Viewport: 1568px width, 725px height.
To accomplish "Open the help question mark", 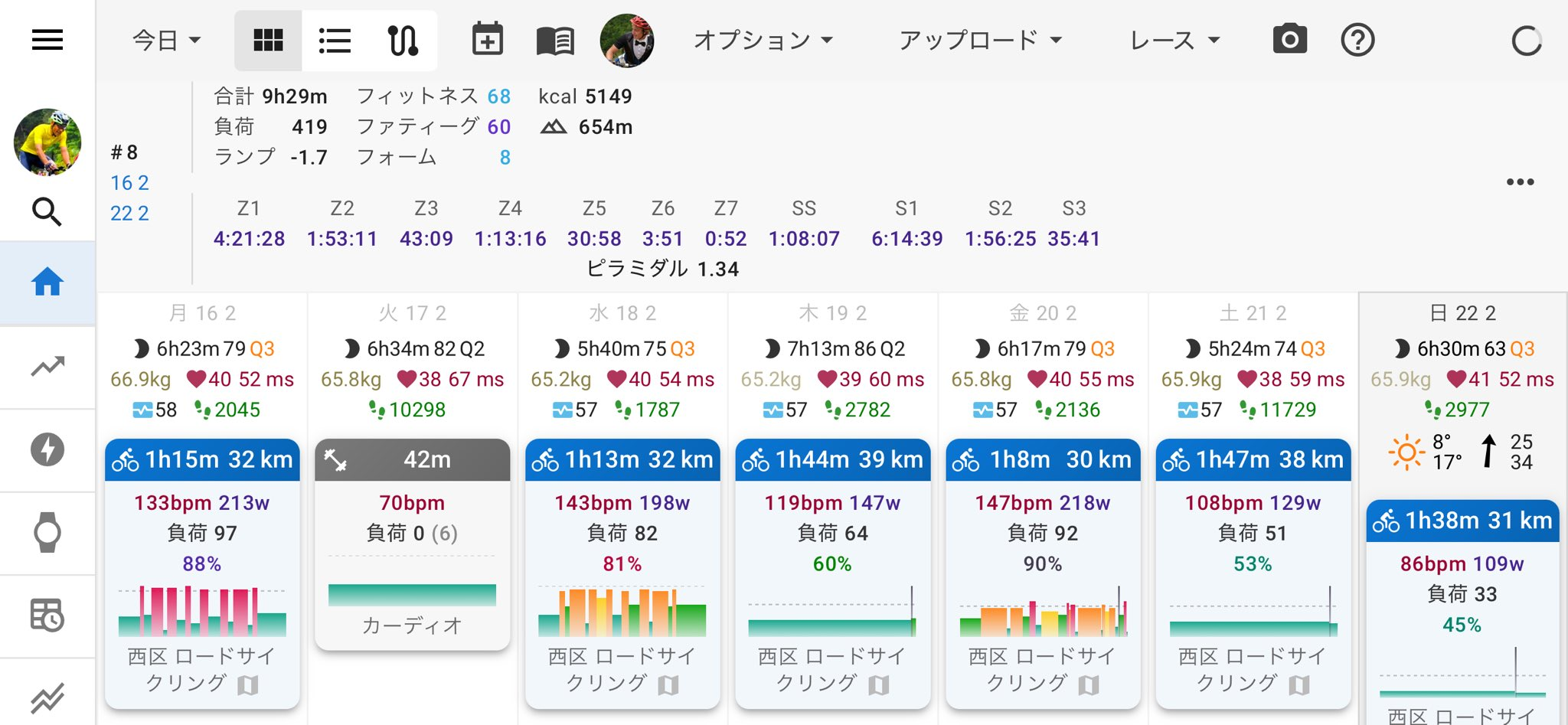I will tap(1357, 40).
